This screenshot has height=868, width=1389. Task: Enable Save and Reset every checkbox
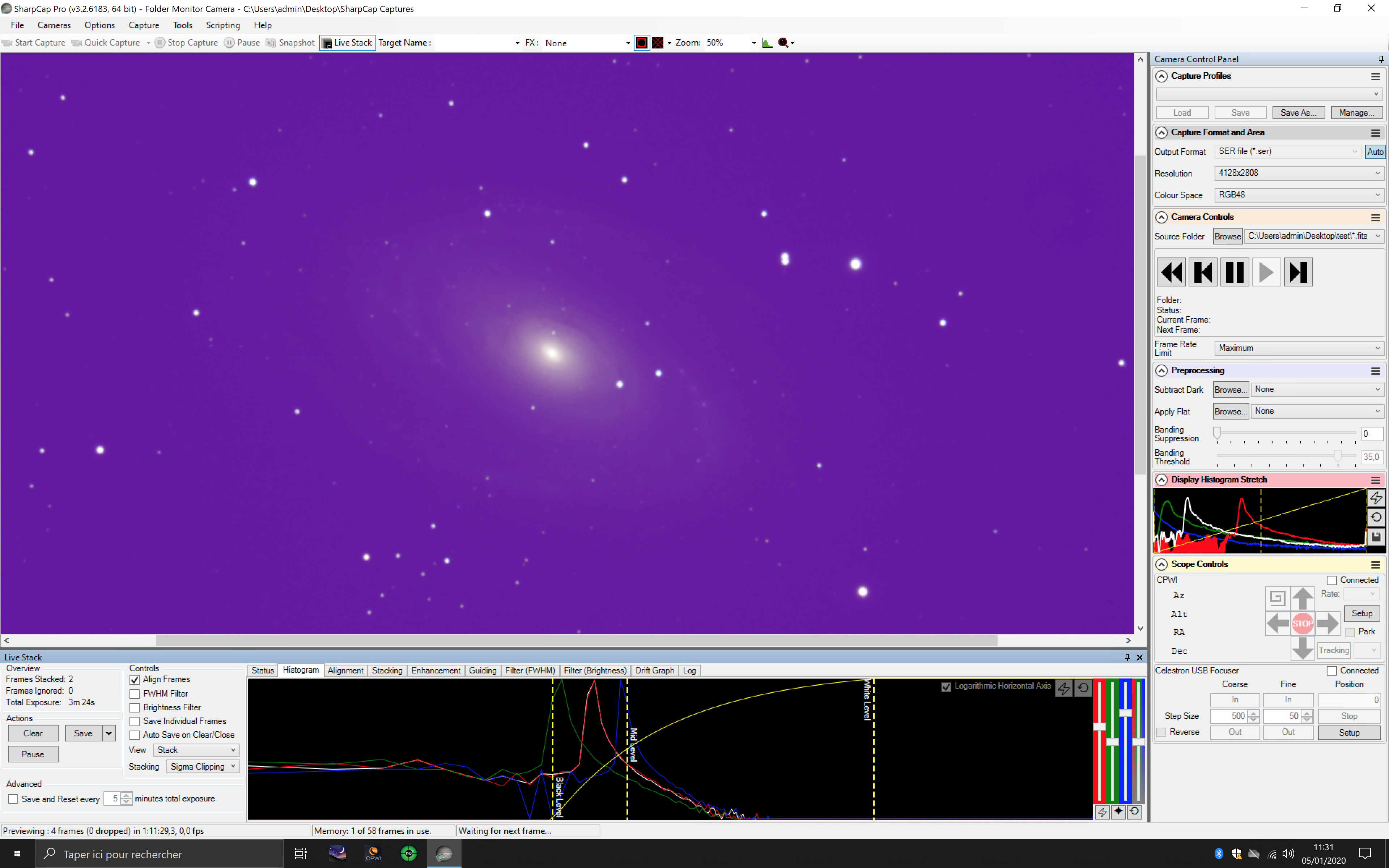click(x=13, y=799)
